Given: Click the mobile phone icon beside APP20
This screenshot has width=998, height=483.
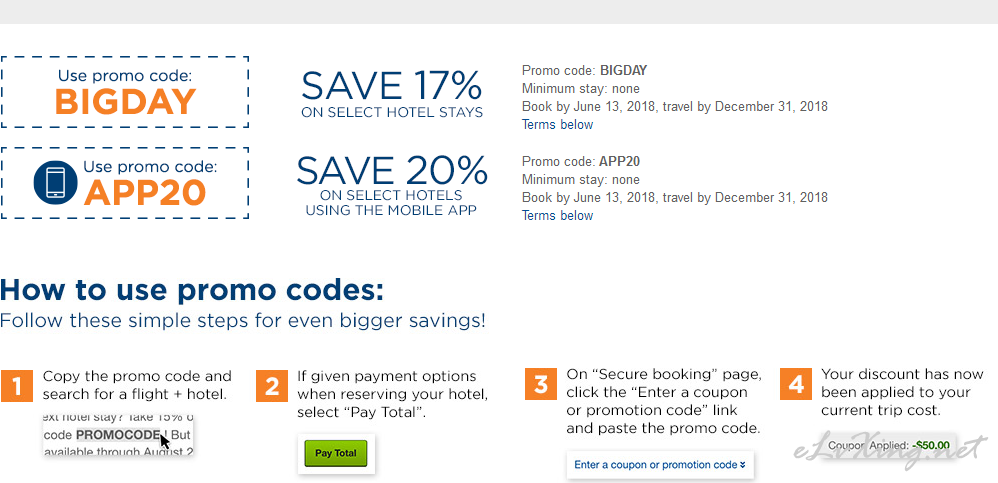Looking at the screenshot, I should (55, 183).
